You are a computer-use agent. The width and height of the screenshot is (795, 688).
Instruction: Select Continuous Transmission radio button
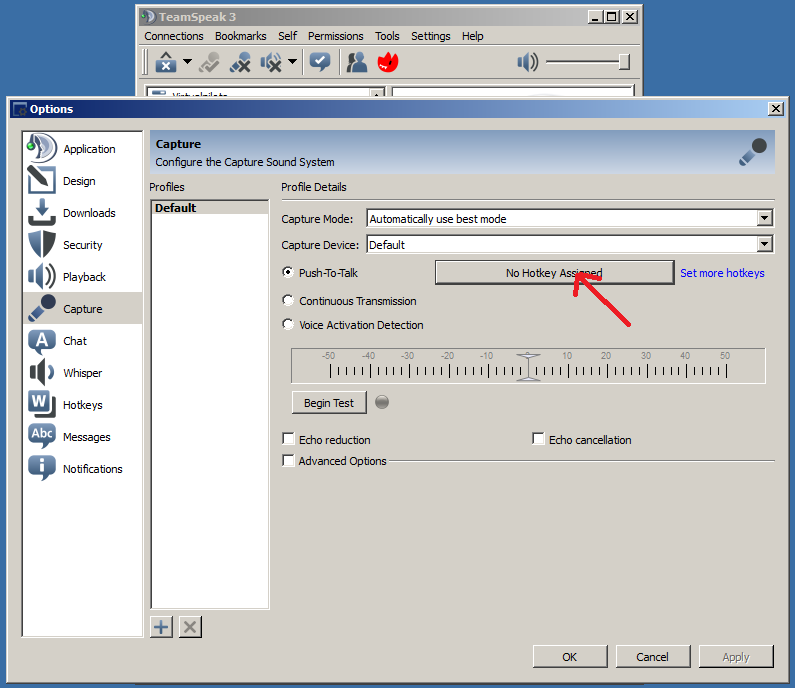(288, 300)
